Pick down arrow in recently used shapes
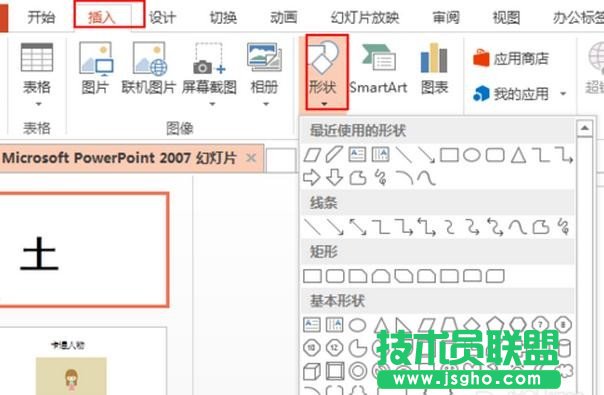604x395 pixels. coord(334,178)
